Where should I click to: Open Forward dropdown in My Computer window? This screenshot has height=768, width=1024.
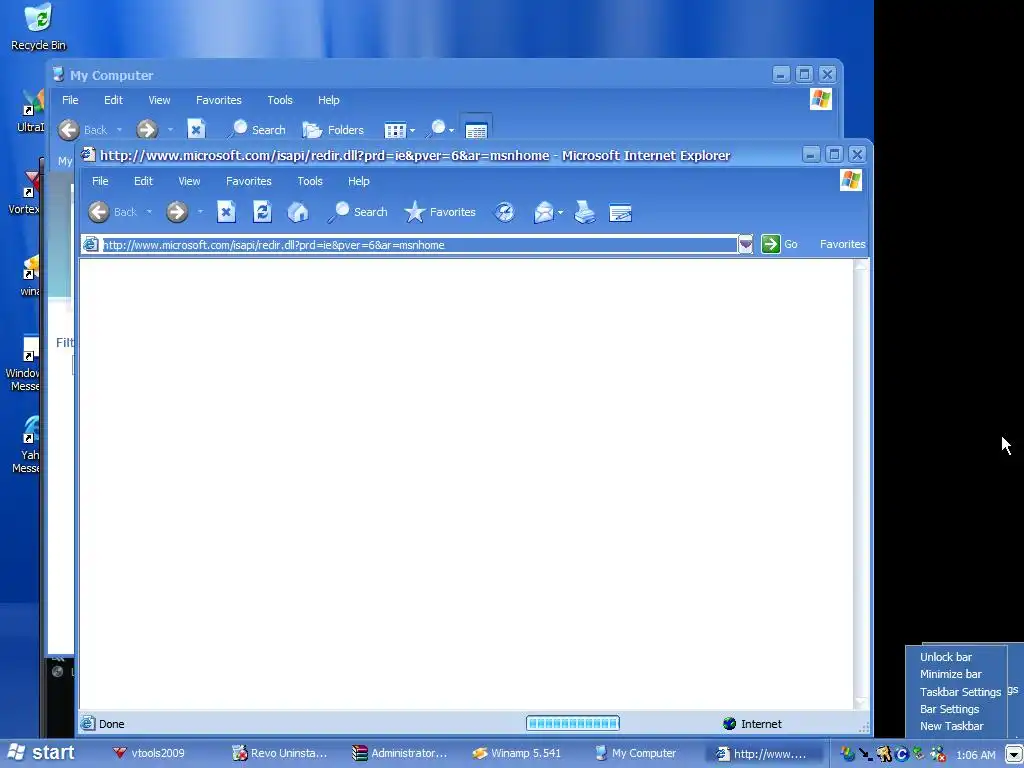(170, 130)
